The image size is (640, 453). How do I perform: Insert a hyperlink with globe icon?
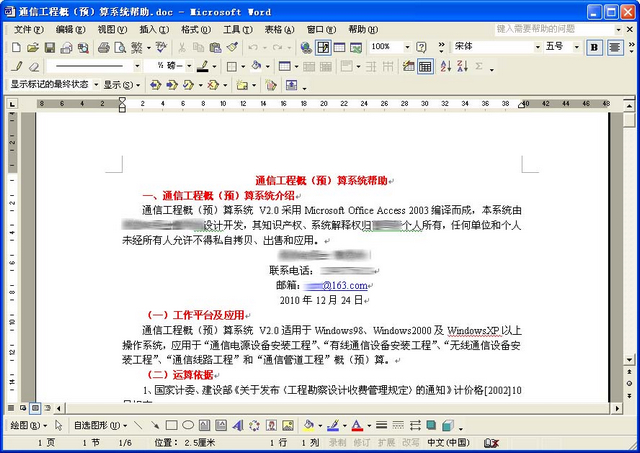306,47
